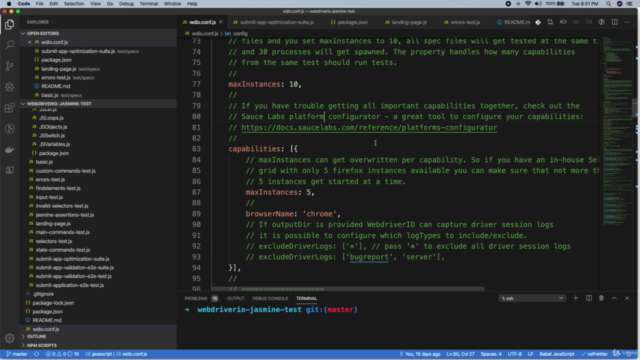Open the Selection menu
640x360 pixels.
pos(74,4)
